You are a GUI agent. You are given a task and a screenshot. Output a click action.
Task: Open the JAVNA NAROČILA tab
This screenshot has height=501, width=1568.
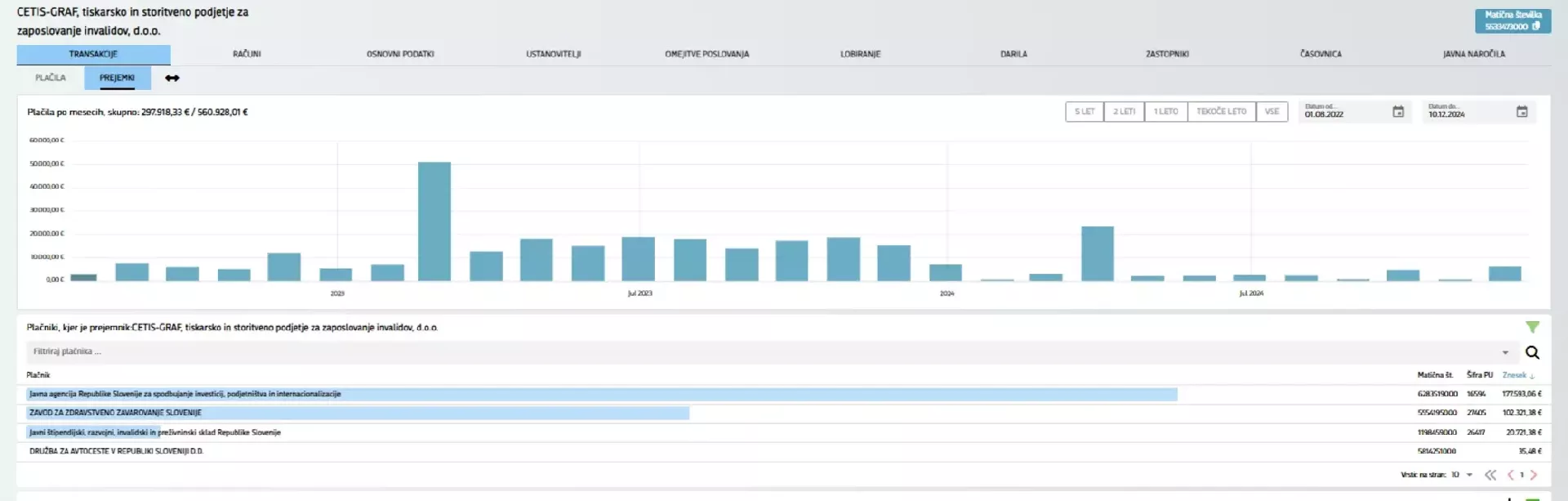point(1473,54)
